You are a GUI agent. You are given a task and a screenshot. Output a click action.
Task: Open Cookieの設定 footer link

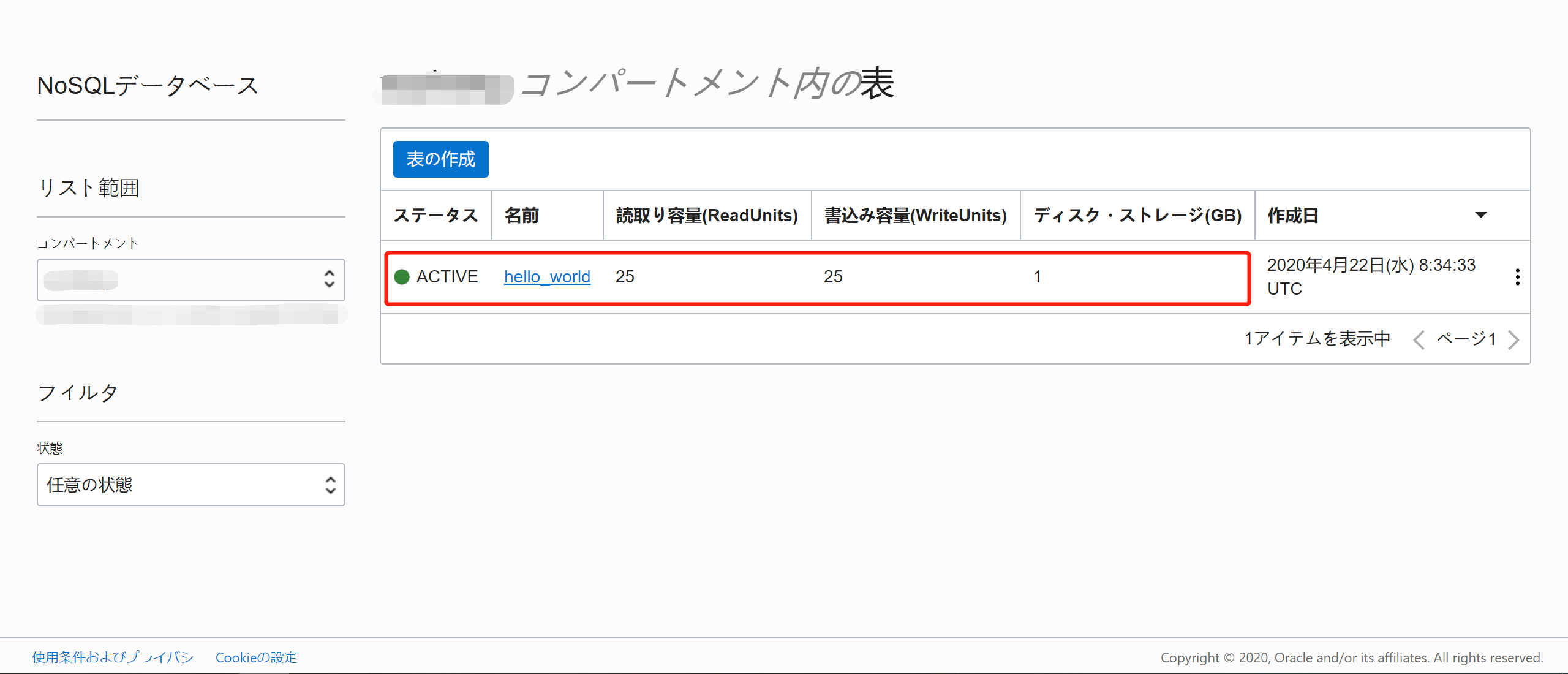tap(256, 657)
